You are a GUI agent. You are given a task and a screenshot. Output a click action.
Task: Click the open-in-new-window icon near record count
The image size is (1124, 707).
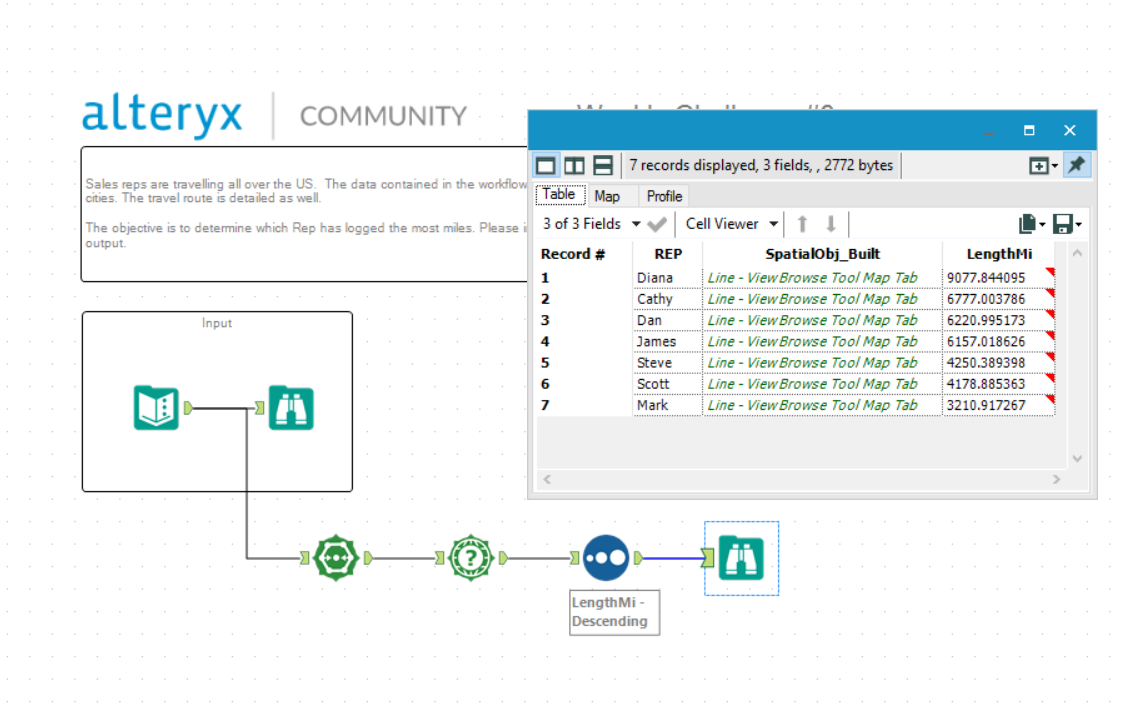1040,165
